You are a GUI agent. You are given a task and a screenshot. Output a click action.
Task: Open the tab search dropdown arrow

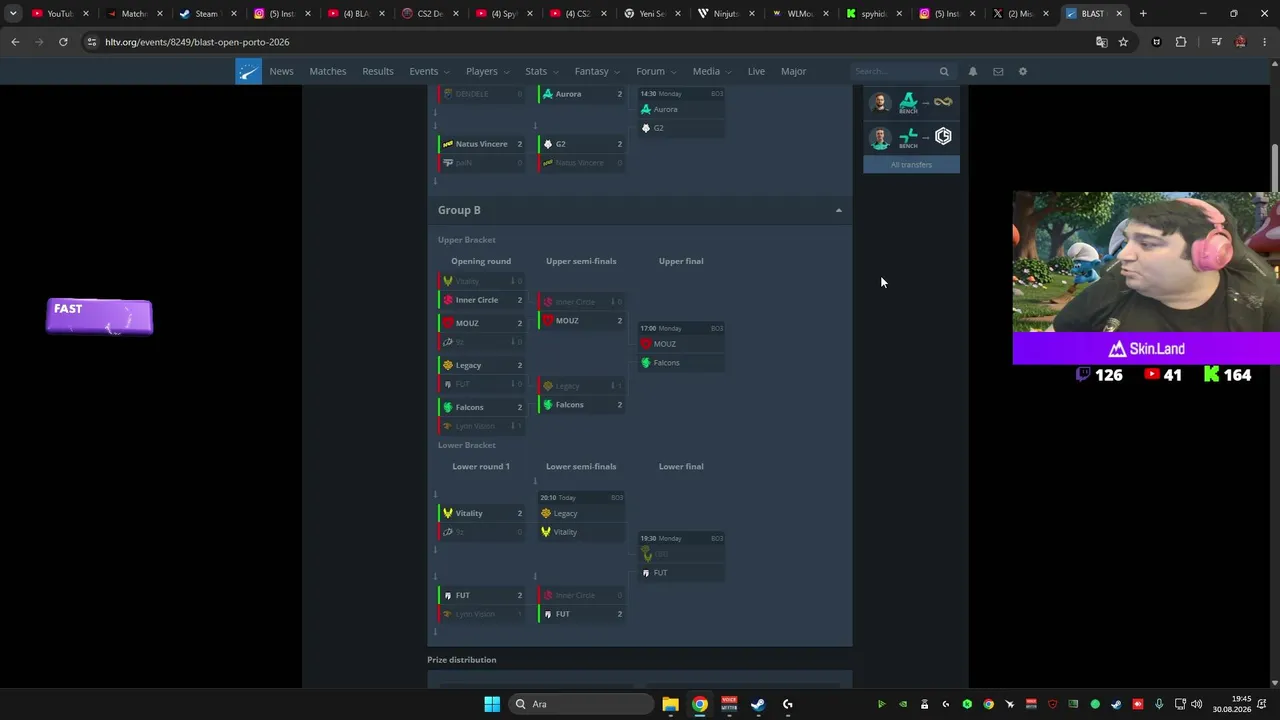click(13, 14)
